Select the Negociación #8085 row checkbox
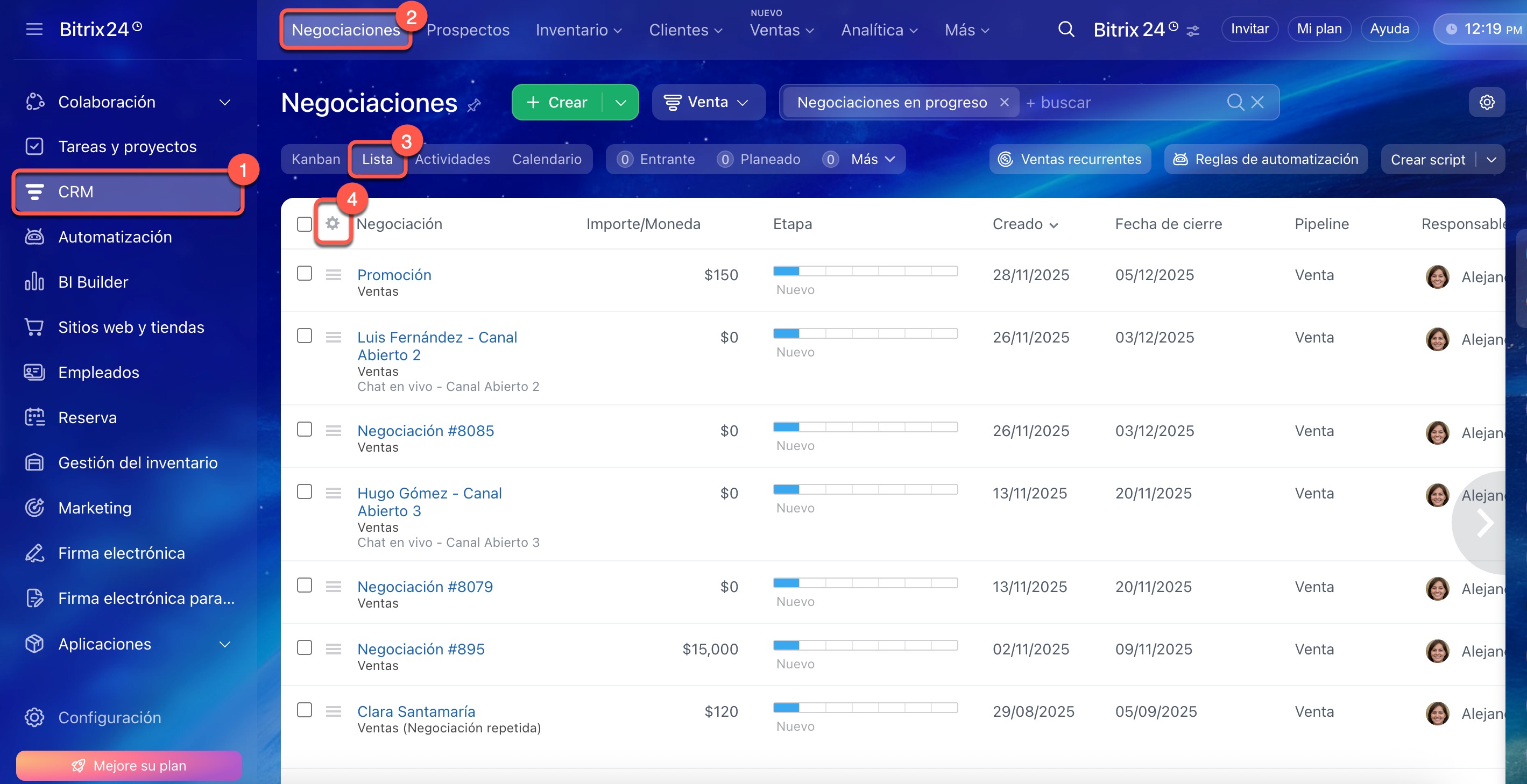 tap(304, 430)
